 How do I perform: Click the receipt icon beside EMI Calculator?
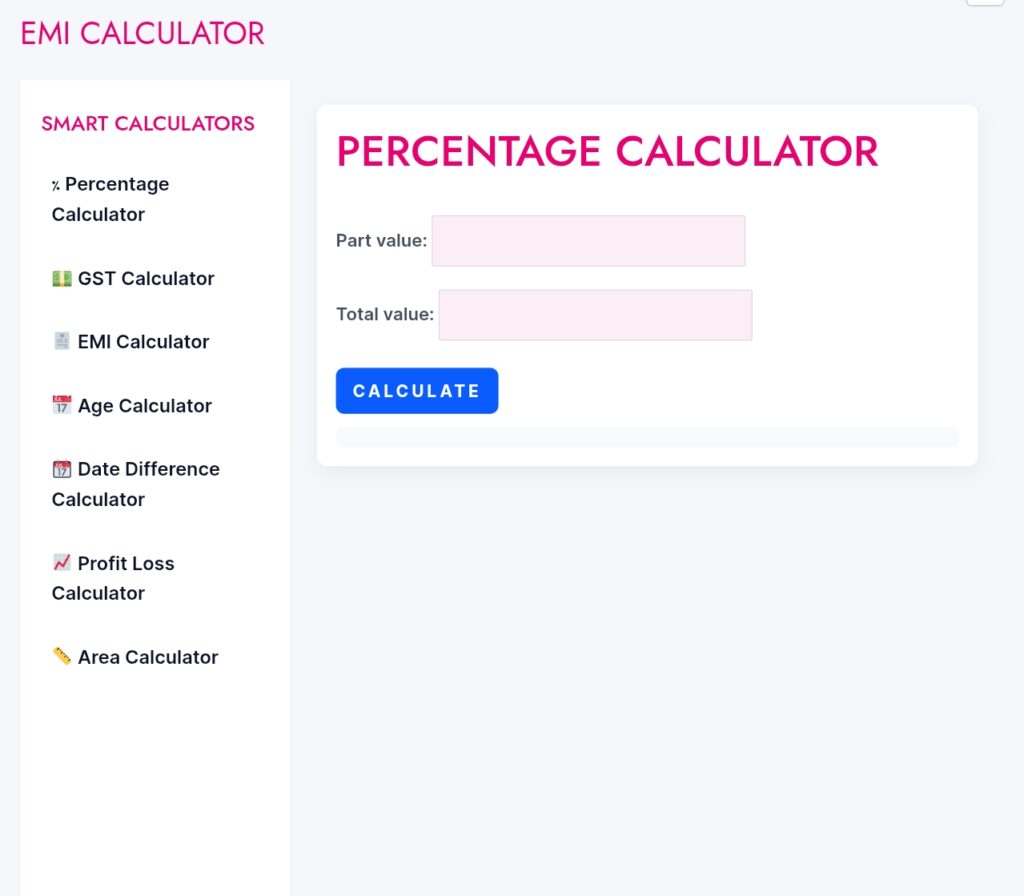pos(61,341)
